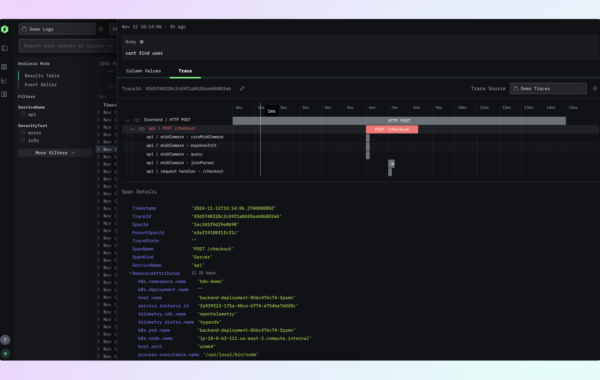
Task: Collapse the frontend HTTP POST span
Action: (x=128, y=120)
